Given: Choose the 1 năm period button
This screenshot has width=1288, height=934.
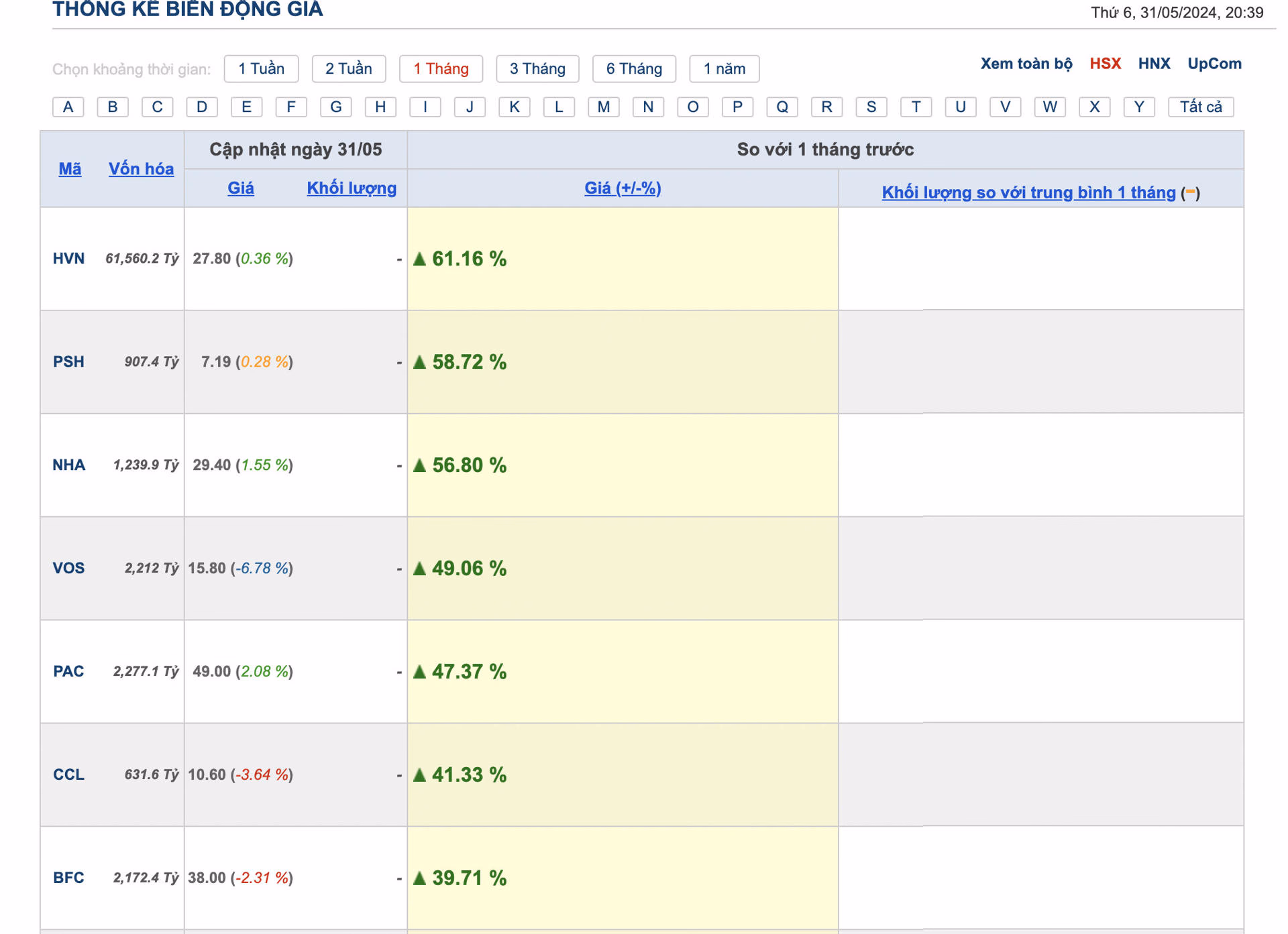Looking at the screenshot, I should point(724,68).
